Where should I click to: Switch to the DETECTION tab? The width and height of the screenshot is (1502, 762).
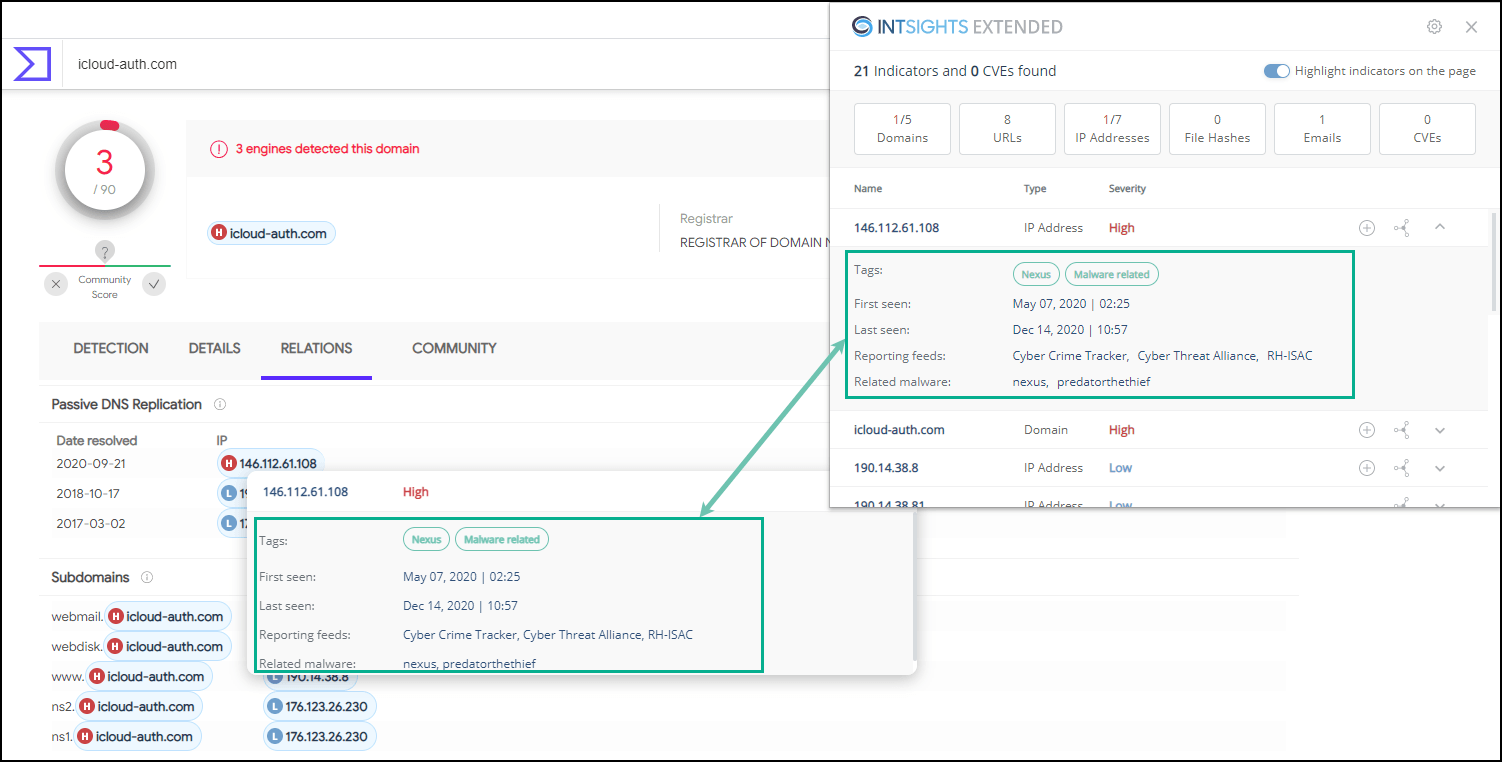(111, 349)
